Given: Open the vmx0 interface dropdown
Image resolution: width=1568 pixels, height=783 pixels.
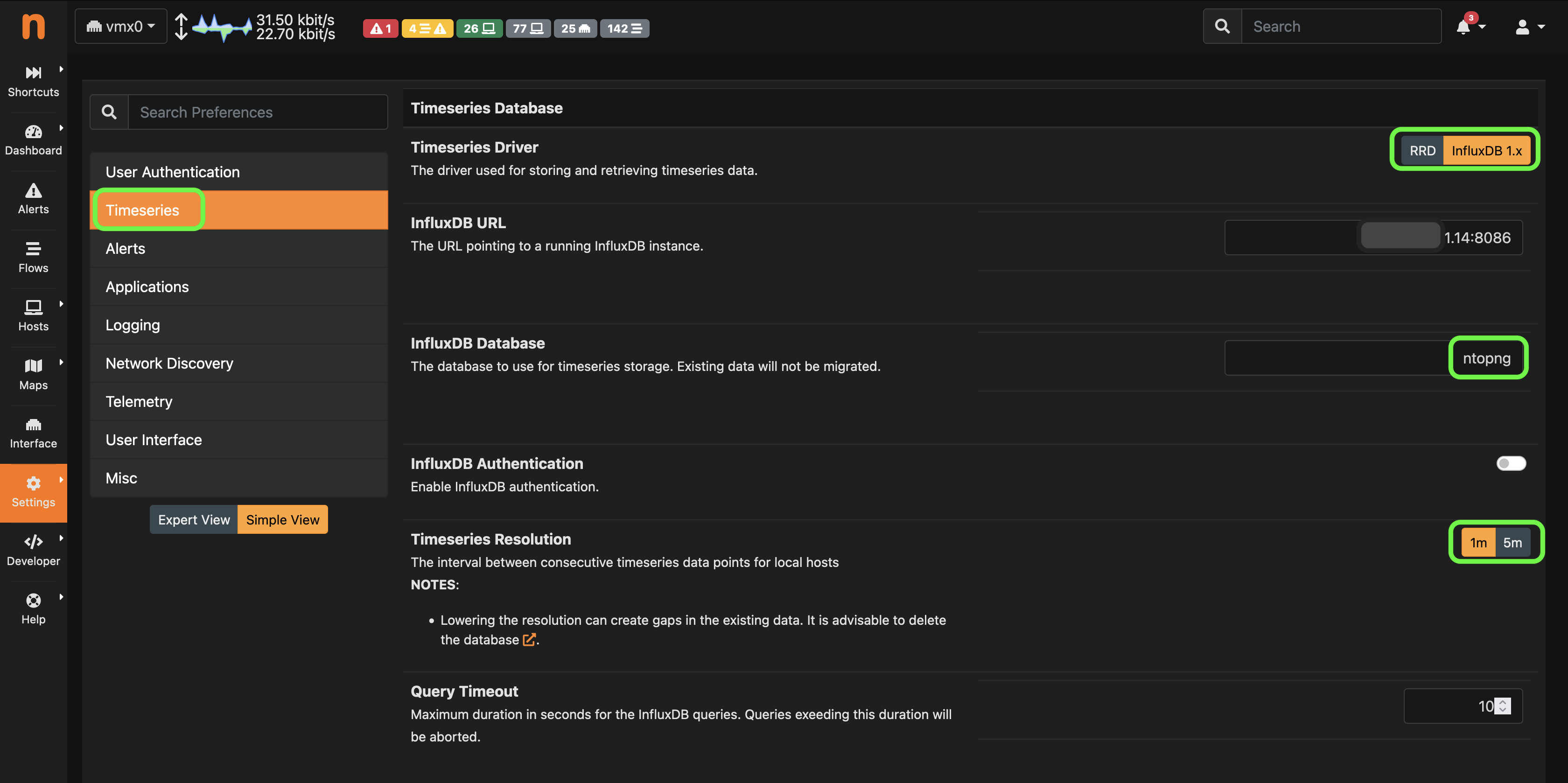Looking at the screenshot, I should click(120, 26).
